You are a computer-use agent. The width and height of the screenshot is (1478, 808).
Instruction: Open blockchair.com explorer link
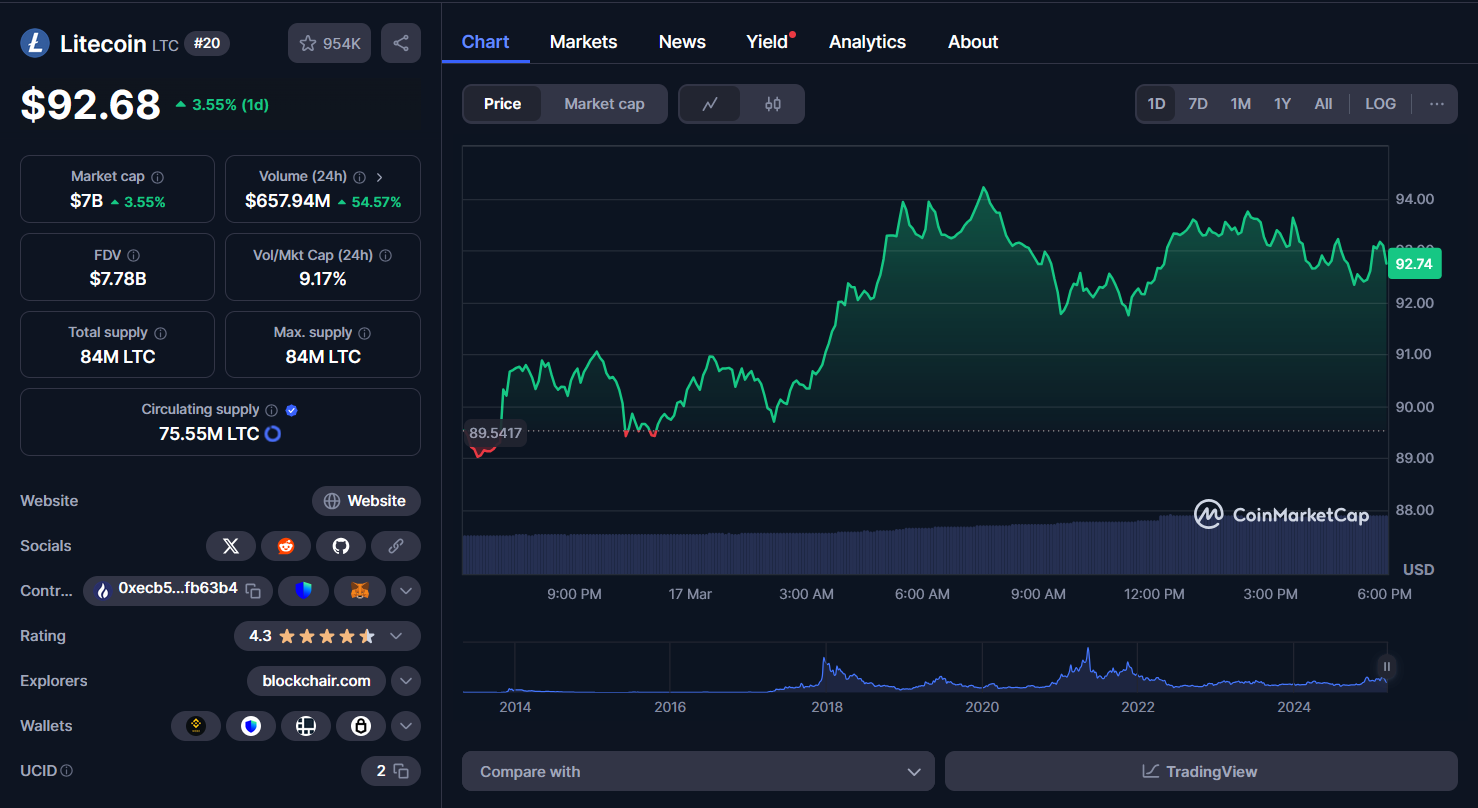coord(316,680)
